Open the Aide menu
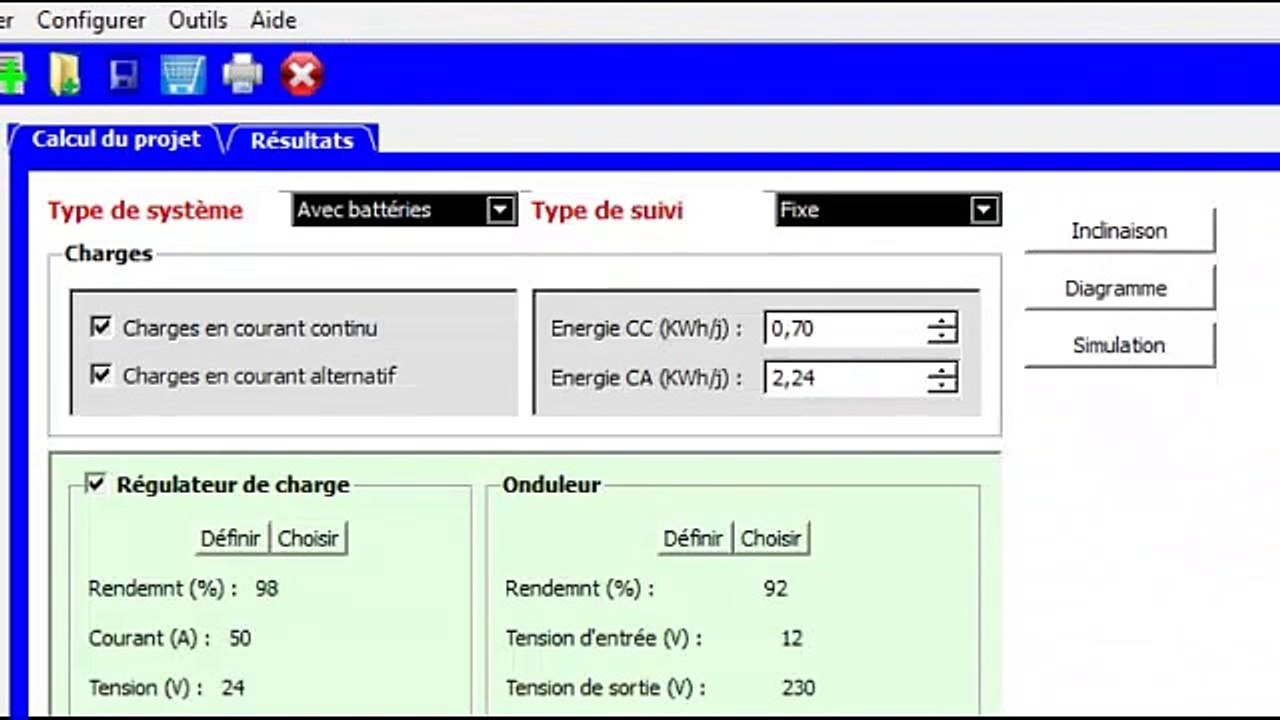The image size is (1280, 720). pos(273,20)
